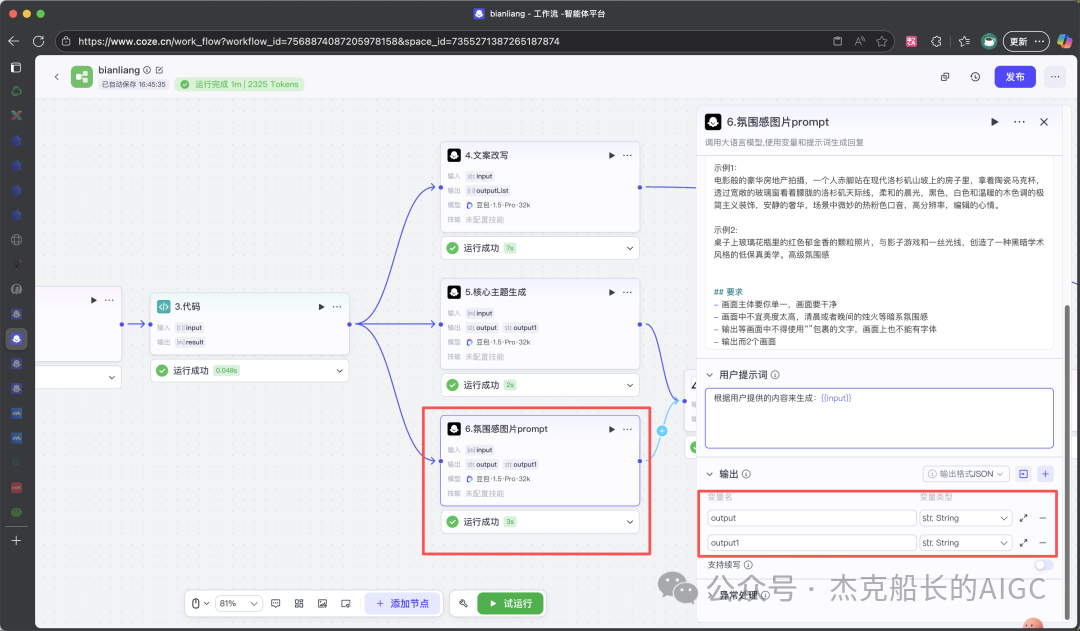Click 添加节点 to add a node
This screenshot has height=631, width=1080.
[x=402, y=603]
